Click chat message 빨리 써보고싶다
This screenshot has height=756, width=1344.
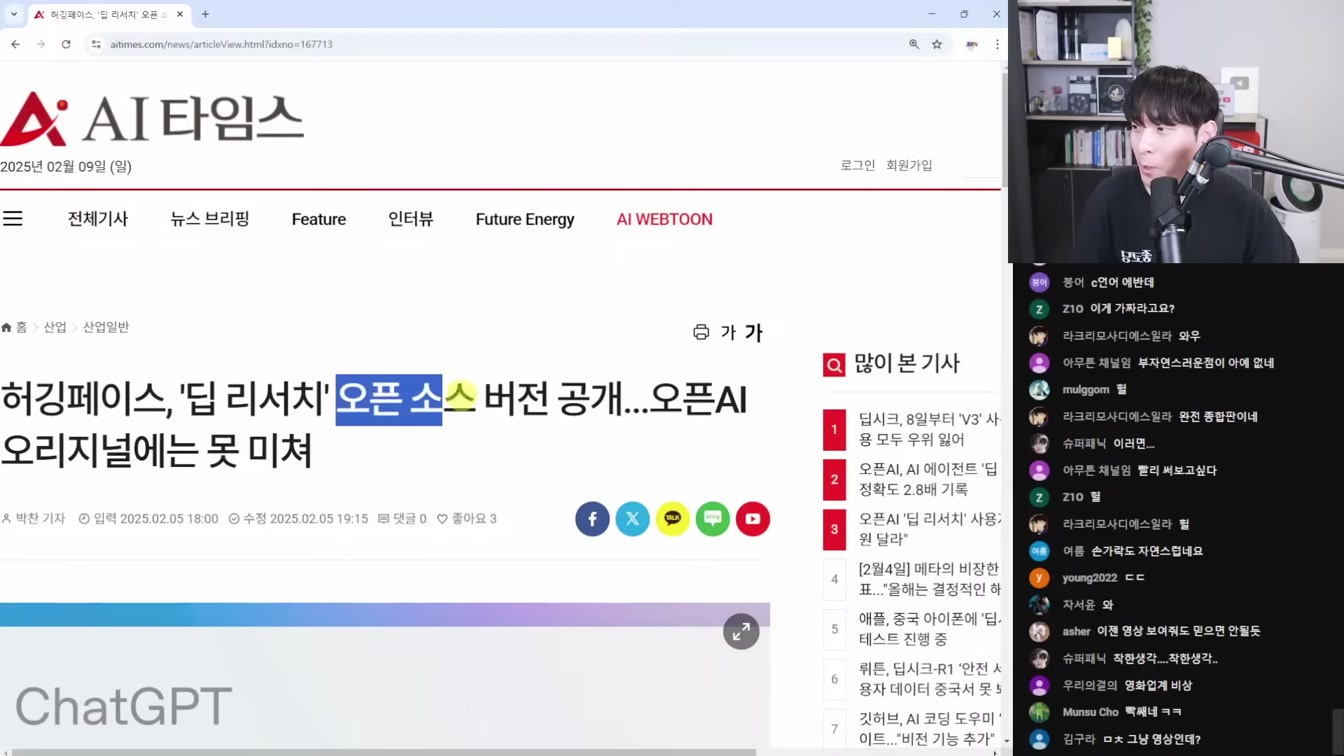pyautogui.click(x=1177, y=470)
